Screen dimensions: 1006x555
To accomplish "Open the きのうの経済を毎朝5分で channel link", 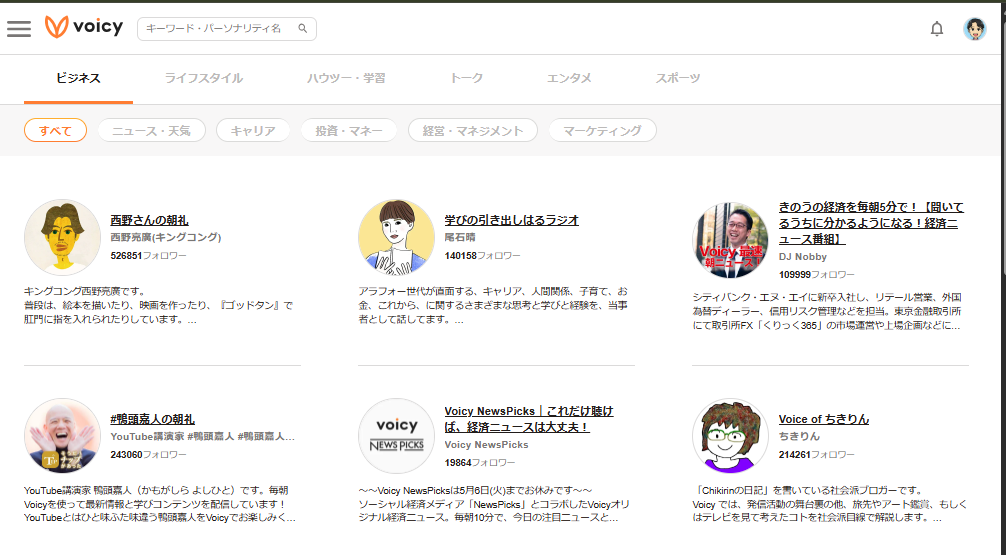I will pyautogui.click(x=871, y=223).
